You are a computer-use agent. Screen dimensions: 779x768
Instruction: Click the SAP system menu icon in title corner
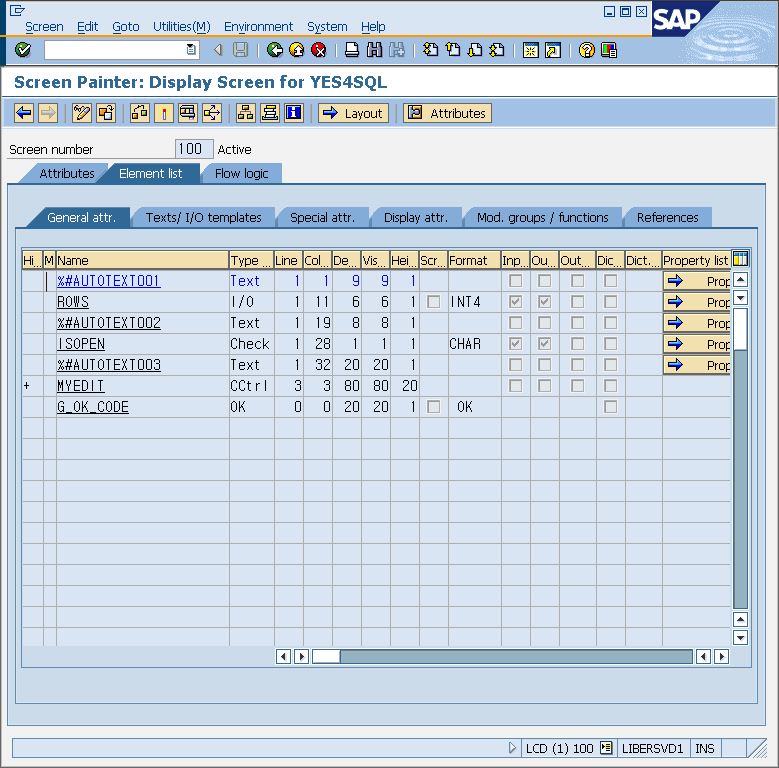point(17,10)
